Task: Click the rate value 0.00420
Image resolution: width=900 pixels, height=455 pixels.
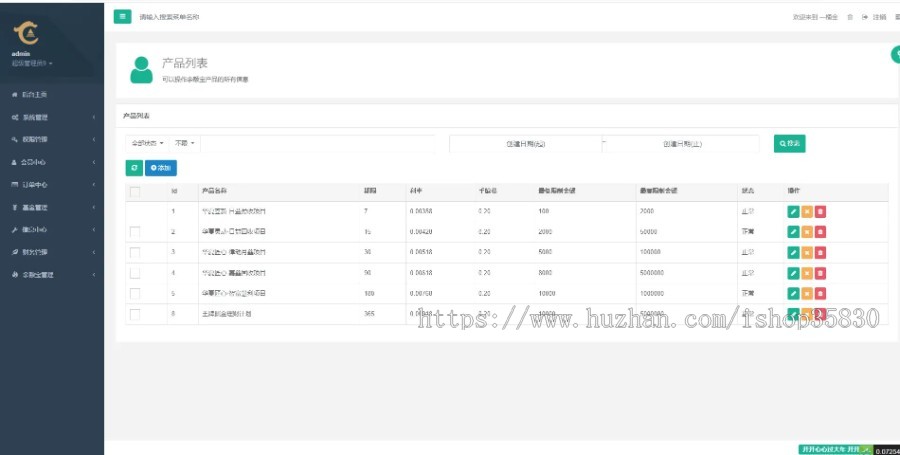Action: pos(421,232)
